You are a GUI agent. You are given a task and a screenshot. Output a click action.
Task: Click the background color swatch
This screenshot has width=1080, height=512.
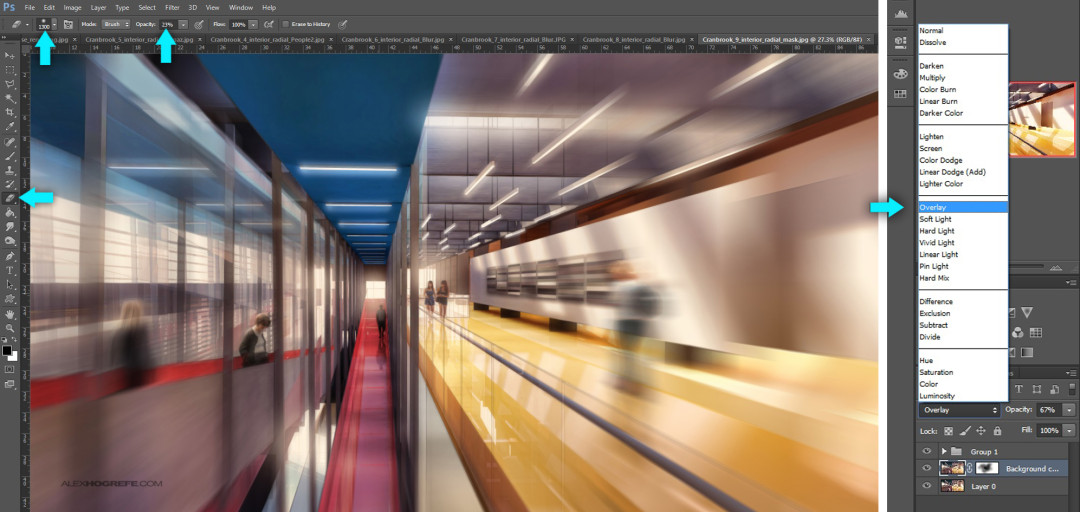[13, 356]
